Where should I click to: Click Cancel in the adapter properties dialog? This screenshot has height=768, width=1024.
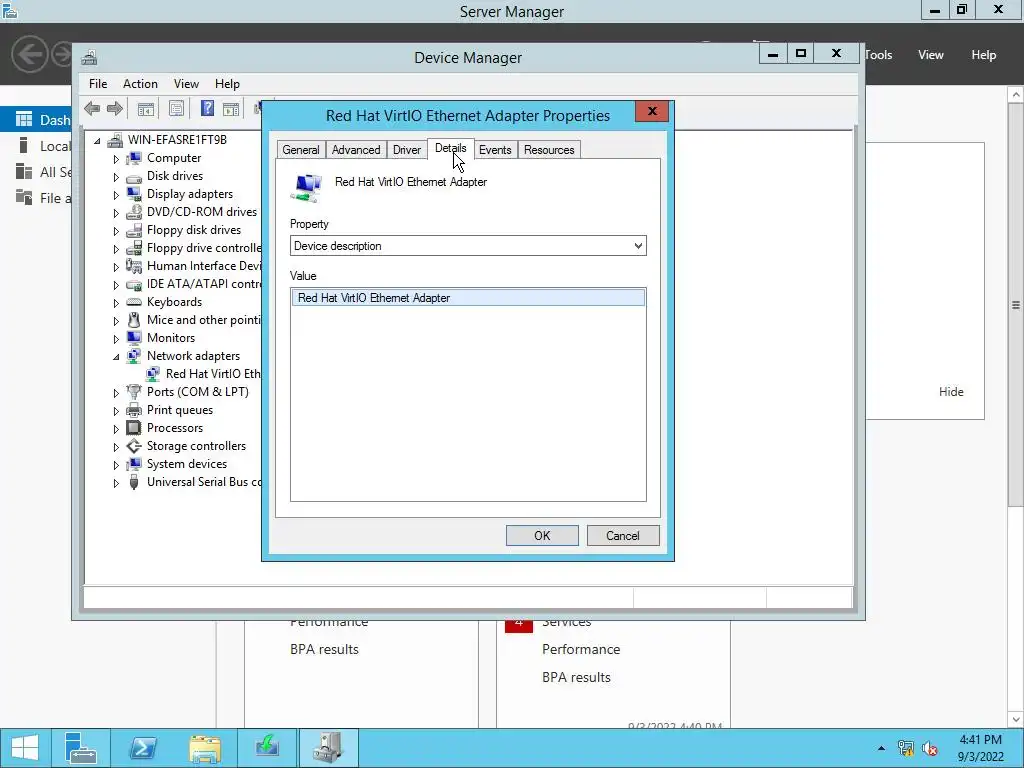tap(623, 536)
